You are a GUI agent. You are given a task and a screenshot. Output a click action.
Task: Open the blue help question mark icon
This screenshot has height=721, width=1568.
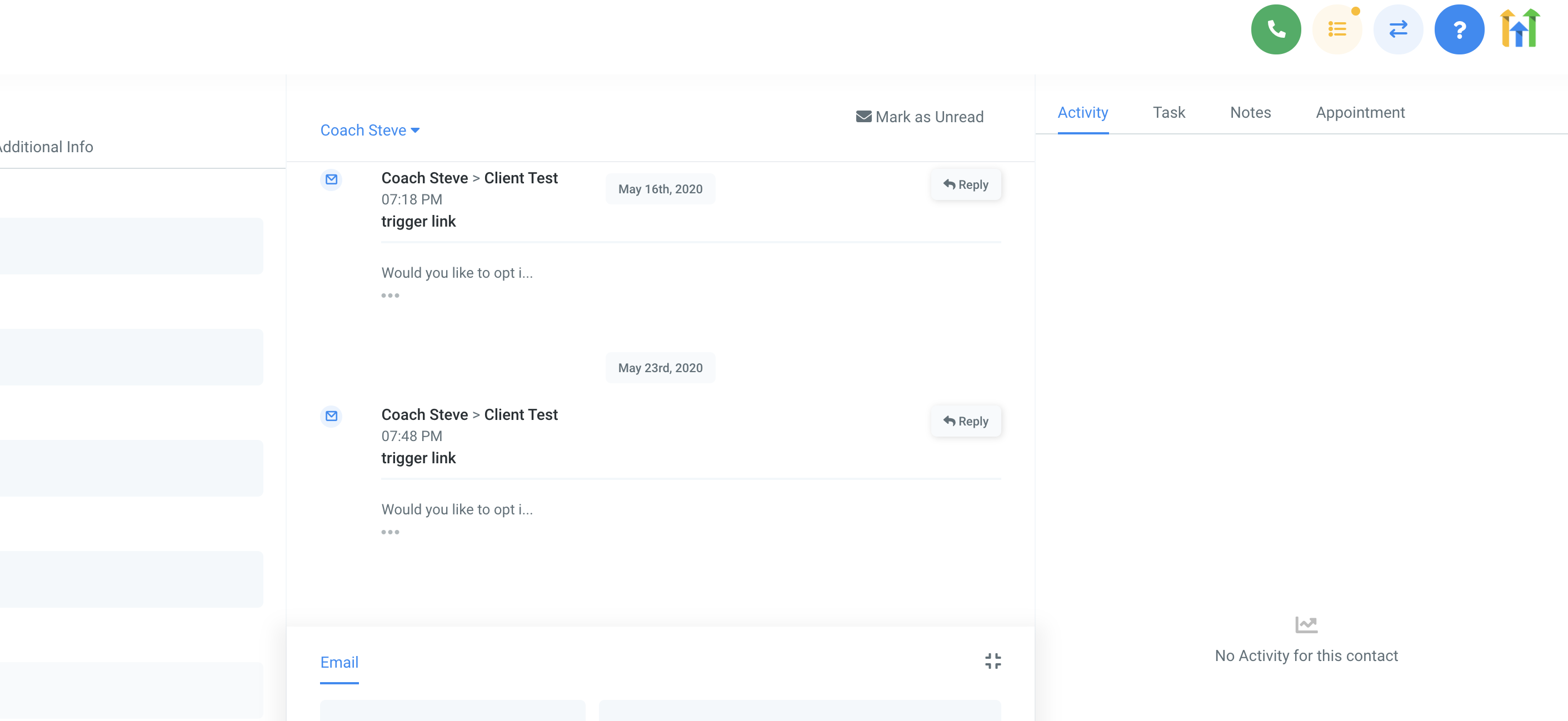(1459, 29)
